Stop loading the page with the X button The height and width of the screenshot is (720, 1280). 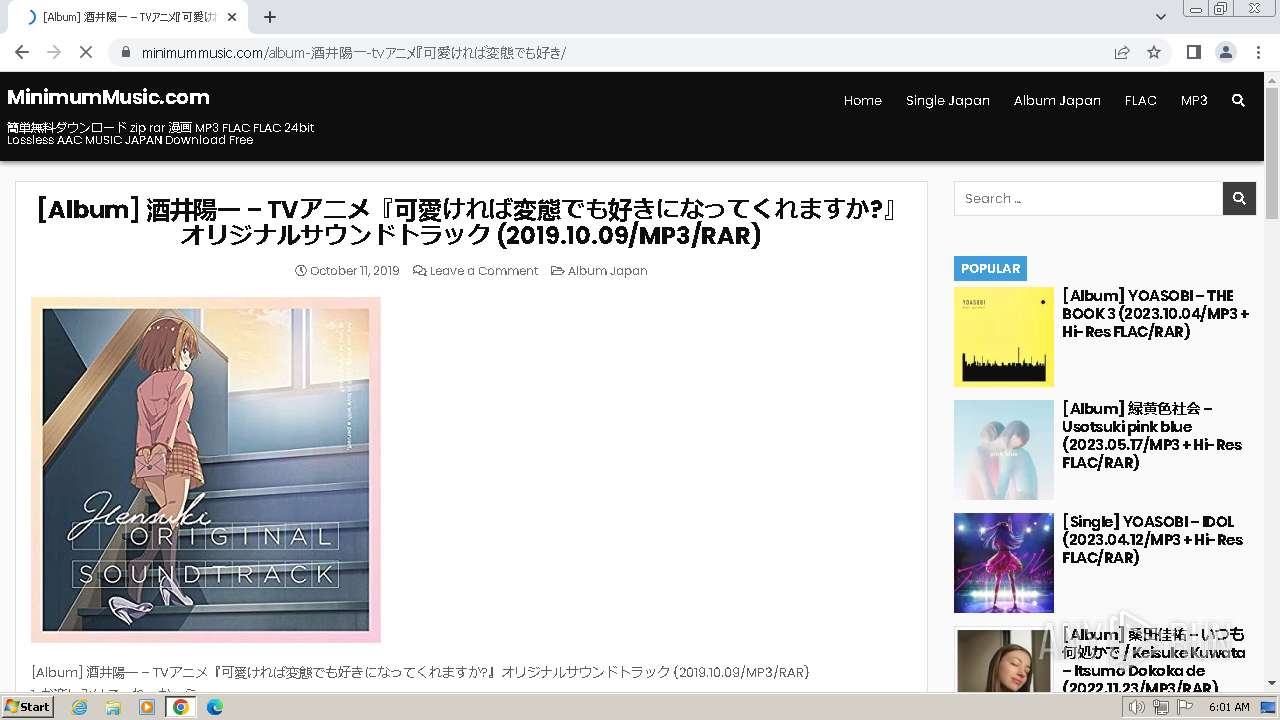(86, 52)
